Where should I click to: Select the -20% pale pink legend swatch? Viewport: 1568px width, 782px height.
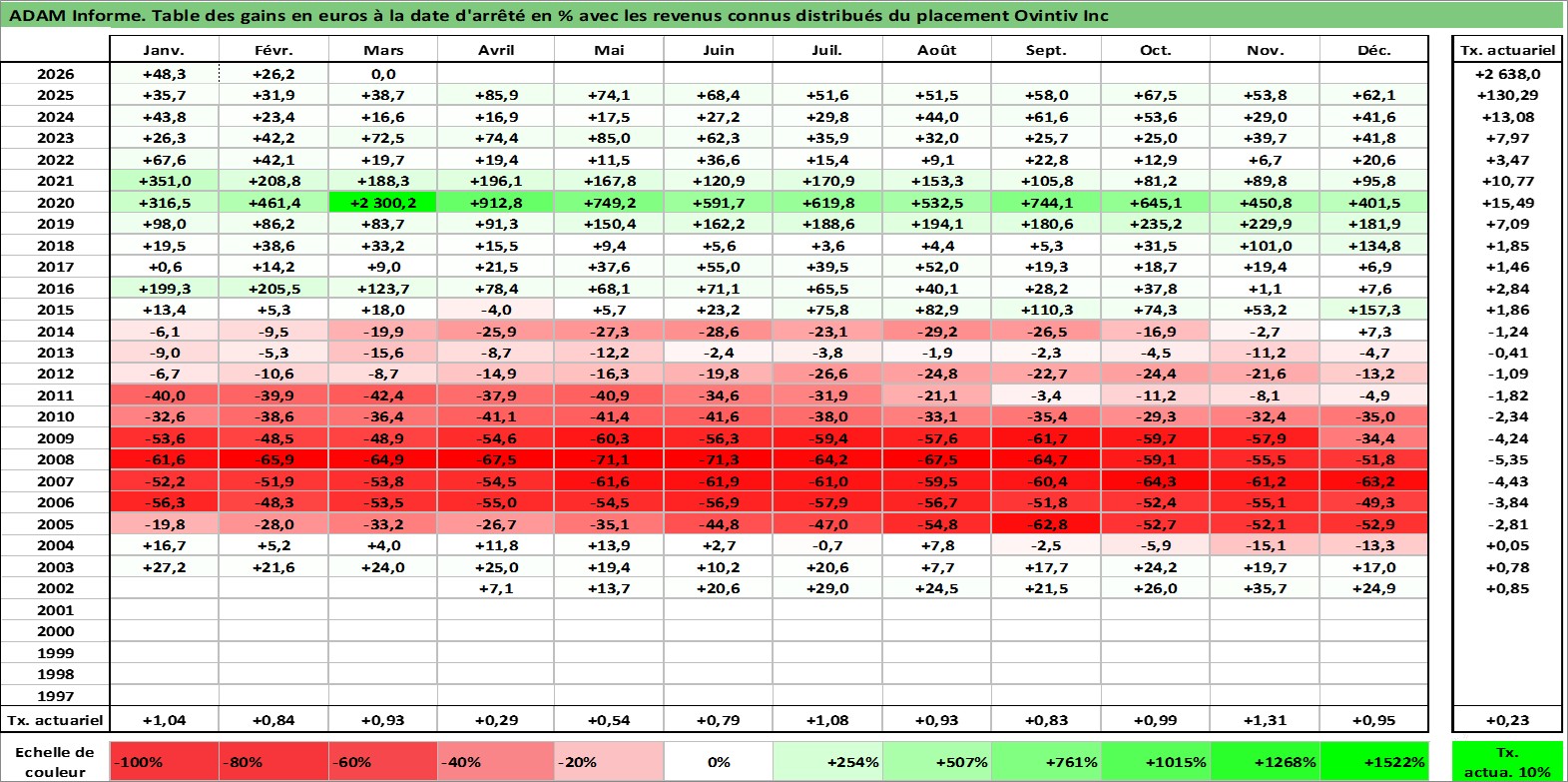(x=609, y=761)
